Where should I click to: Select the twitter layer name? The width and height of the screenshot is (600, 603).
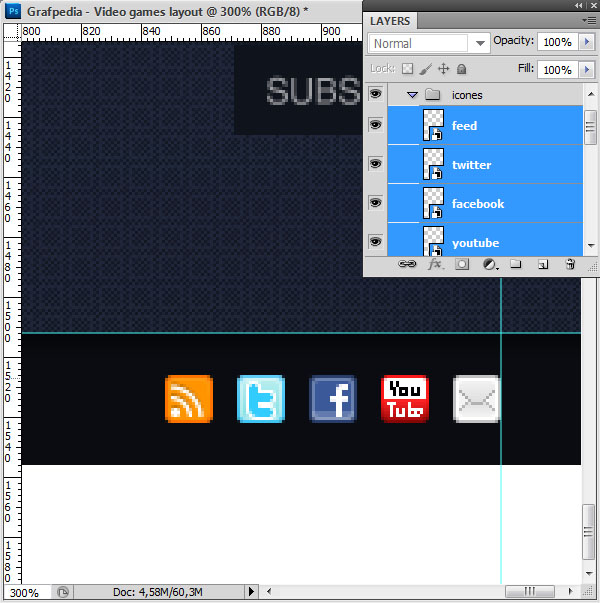pos(472,165)
